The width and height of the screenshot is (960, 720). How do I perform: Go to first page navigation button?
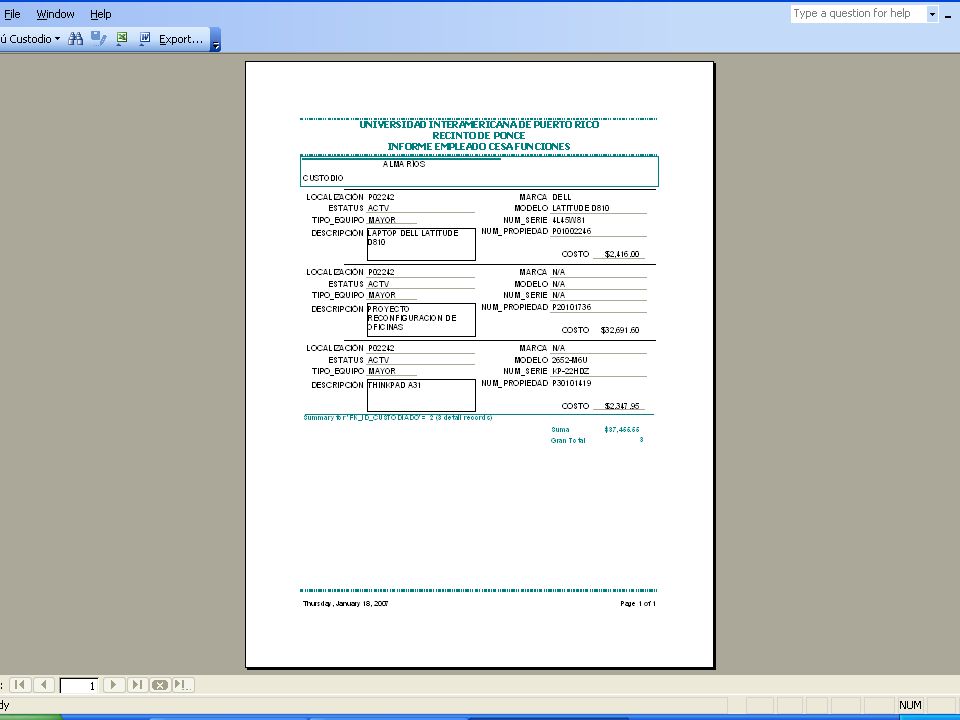click(x=20, y=684)
